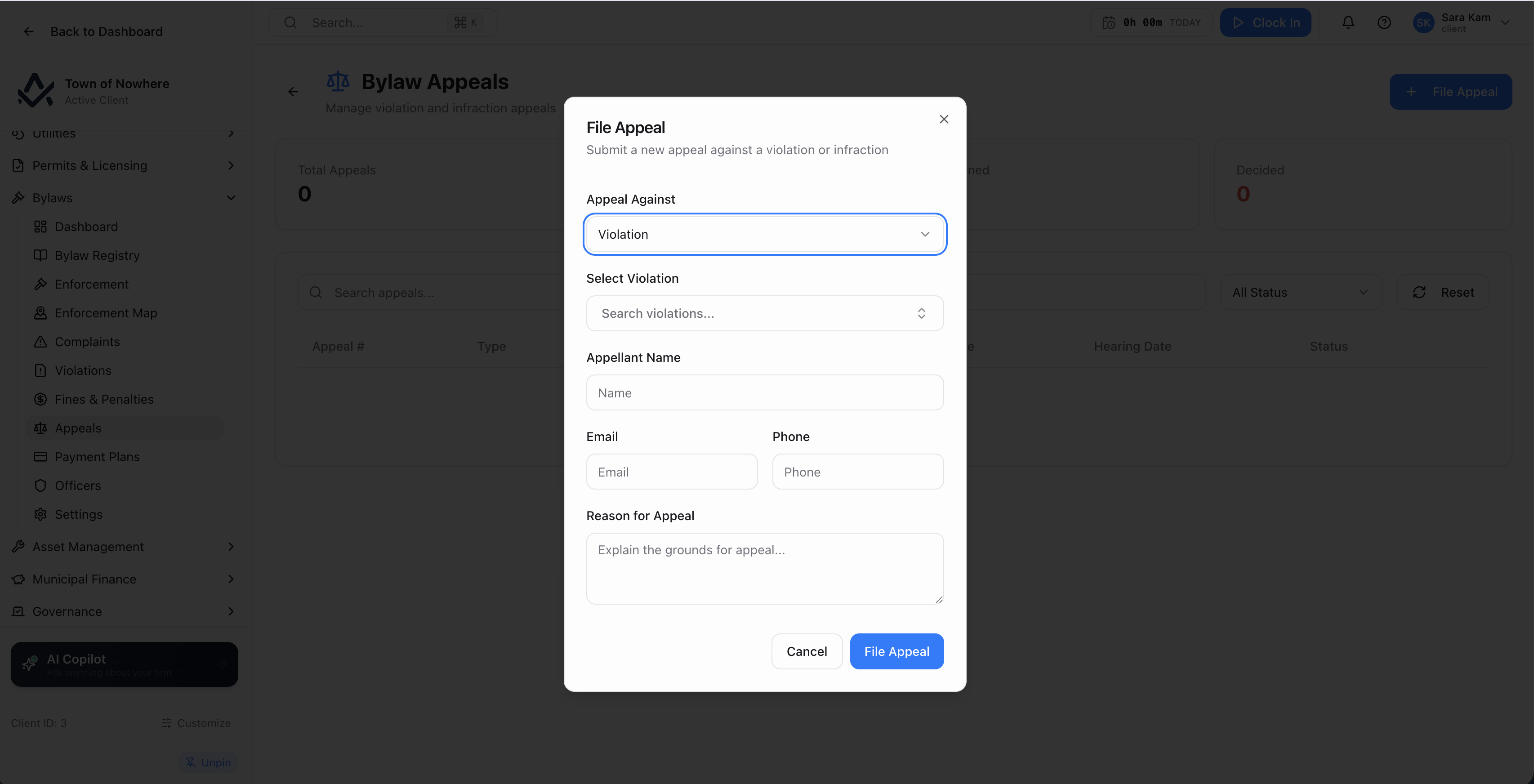This screenshot has width=1534, height=784.
Task: Click the Municipal Finance piggy bank icon
Action: point(18,579)
